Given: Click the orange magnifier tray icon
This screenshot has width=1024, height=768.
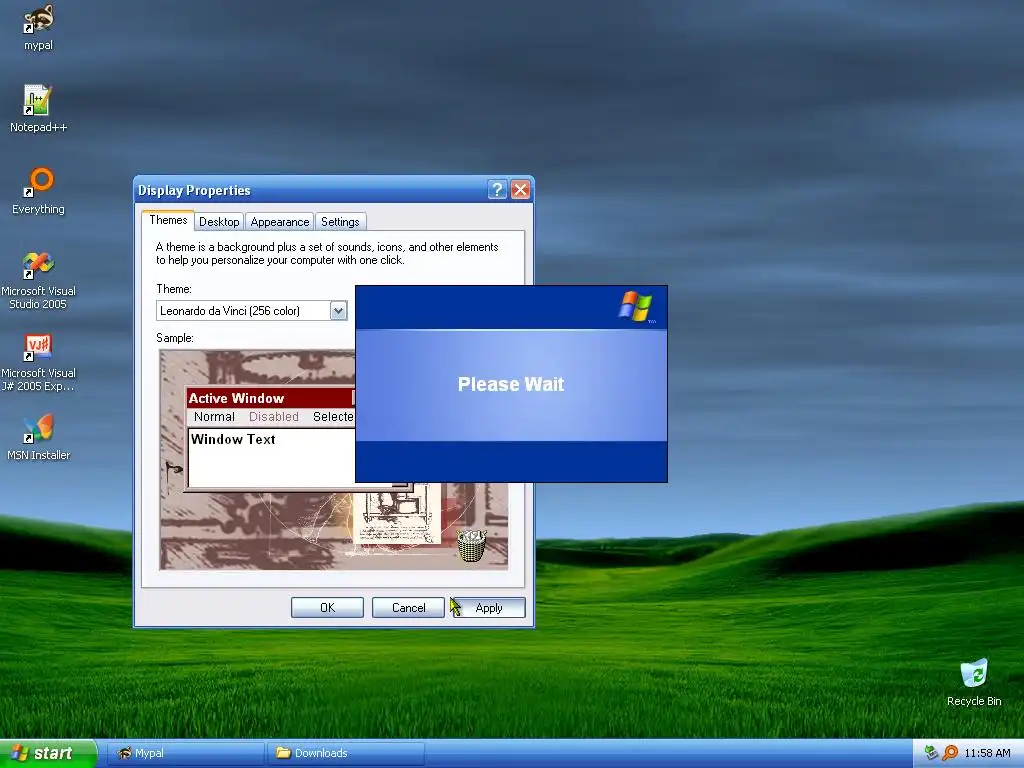Looking at the screenshot, I should (x=950, y=753).
